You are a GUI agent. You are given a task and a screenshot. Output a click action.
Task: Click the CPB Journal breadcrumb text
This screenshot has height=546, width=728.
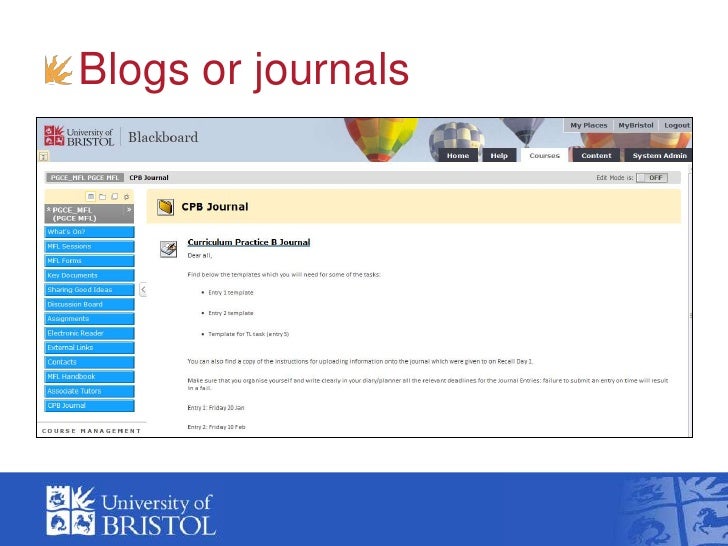(149, 178)
